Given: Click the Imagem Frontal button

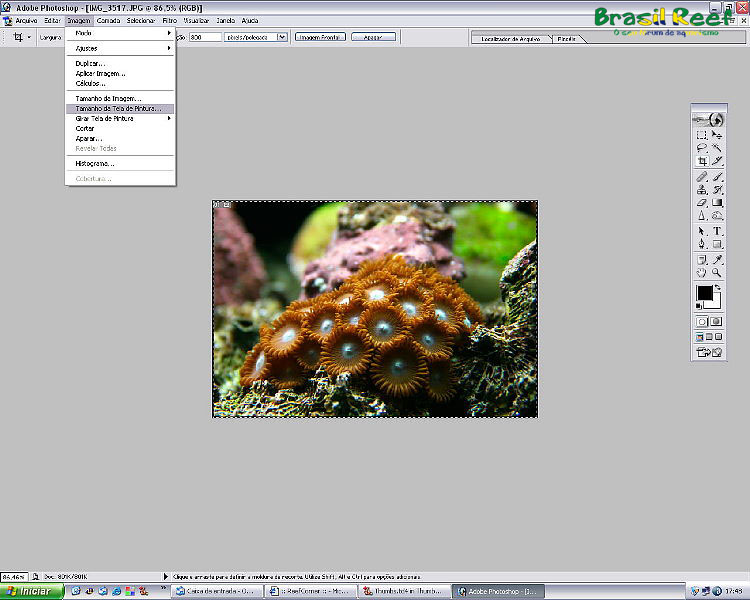Looking at the screenshot, I should click(319, 37).
